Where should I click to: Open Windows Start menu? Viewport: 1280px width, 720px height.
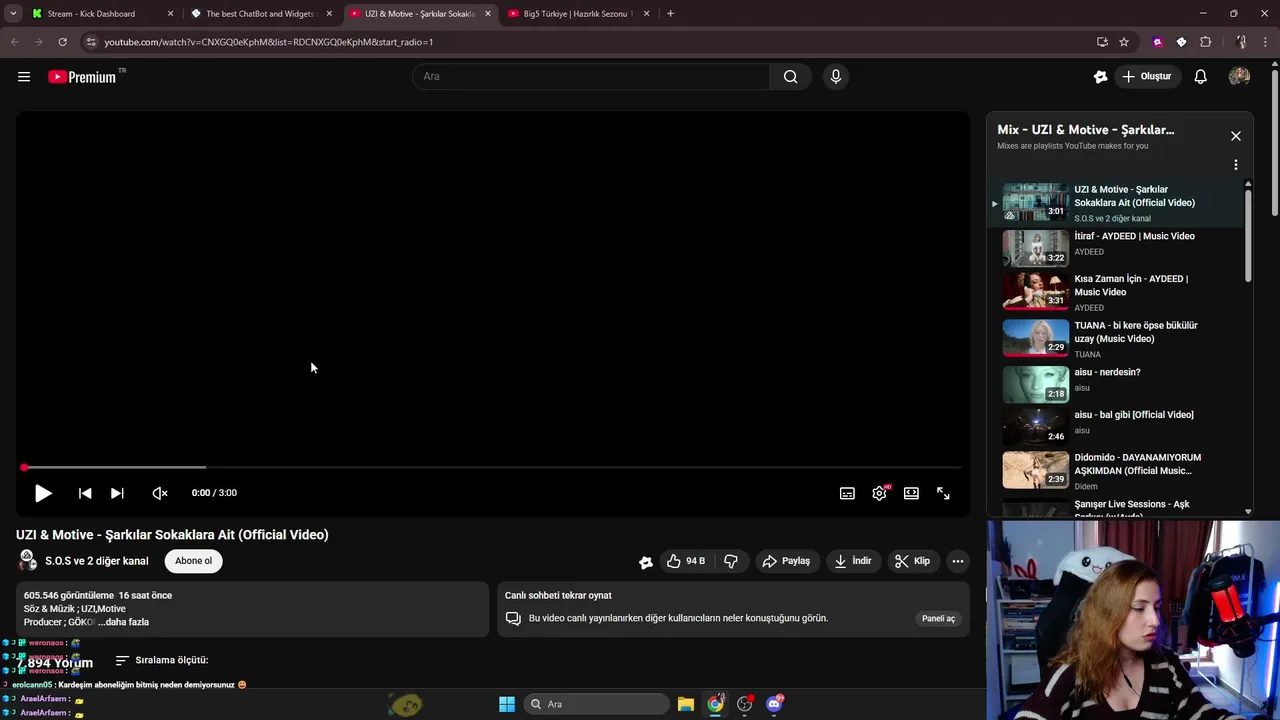(507, 704)
